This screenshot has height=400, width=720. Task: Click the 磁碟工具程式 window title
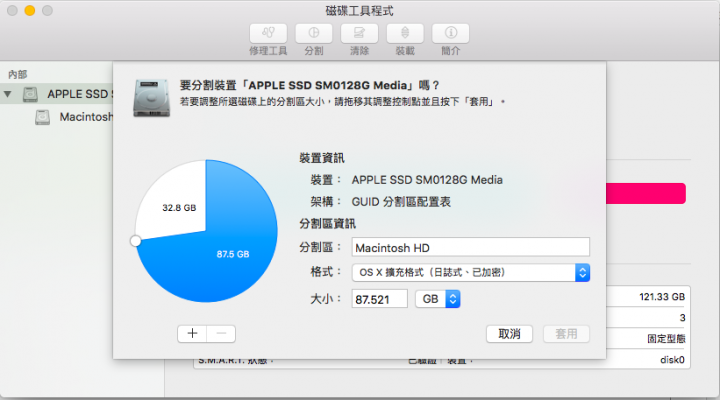[360, 11]
